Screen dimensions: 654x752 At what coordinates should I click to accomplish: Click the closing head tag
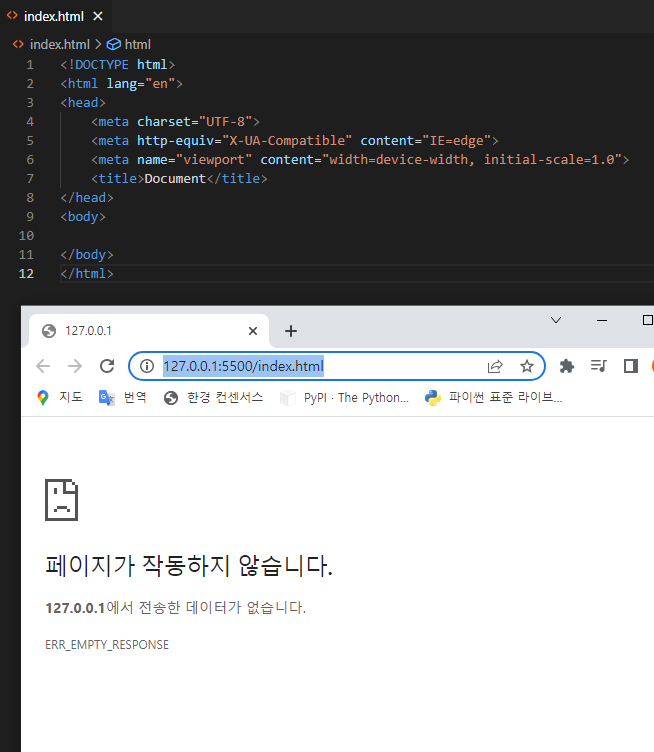coord(87,198)
